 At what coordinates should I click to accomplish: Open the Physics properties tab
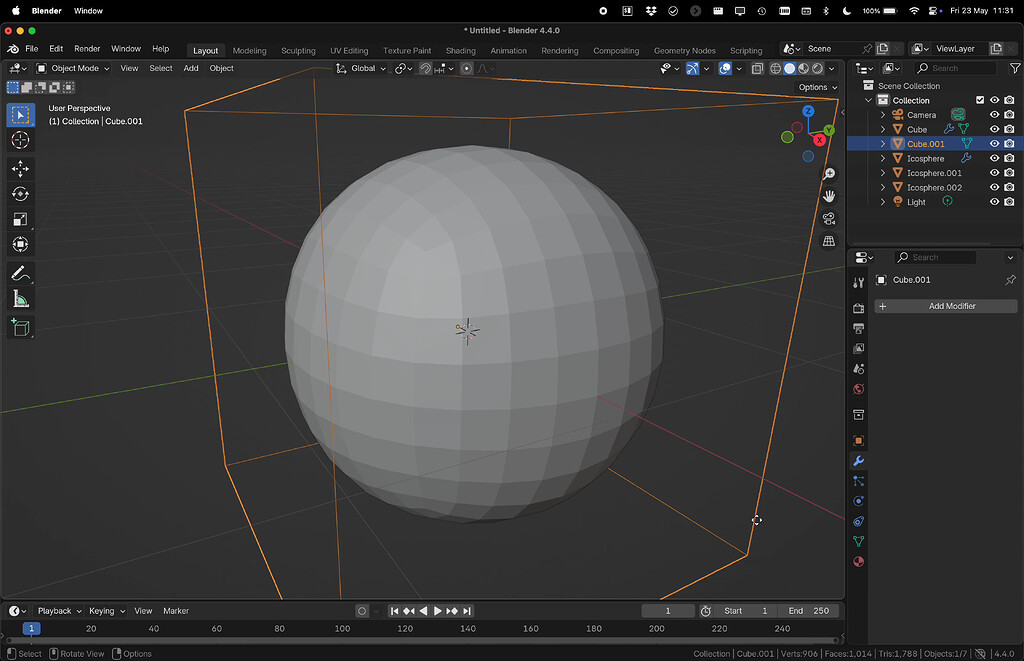pyautogui.click(x=859, y=501)
